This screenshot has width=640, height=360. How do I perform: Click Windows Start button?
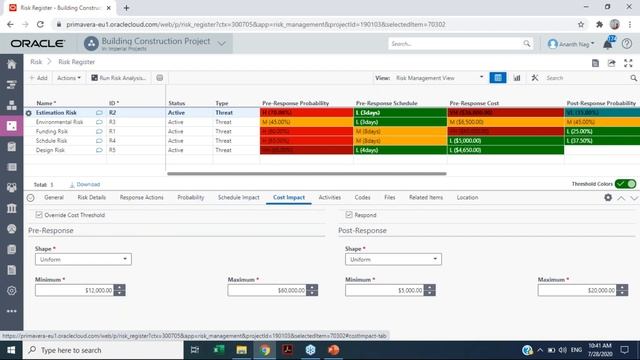[x=11, y=350]
